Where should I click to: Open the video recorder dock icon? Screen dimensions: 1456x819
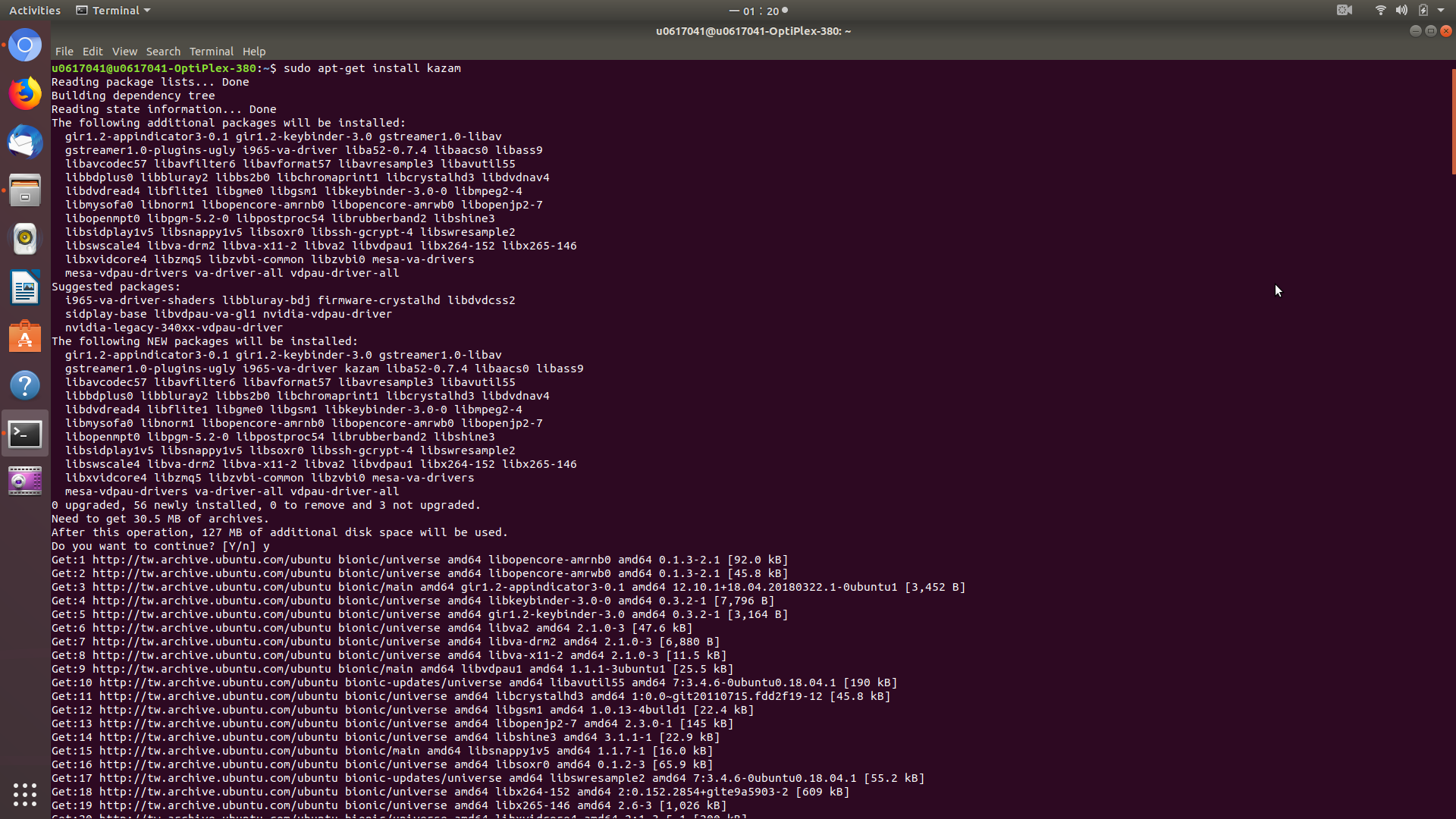pyautogui.click(x=25, y=482)
